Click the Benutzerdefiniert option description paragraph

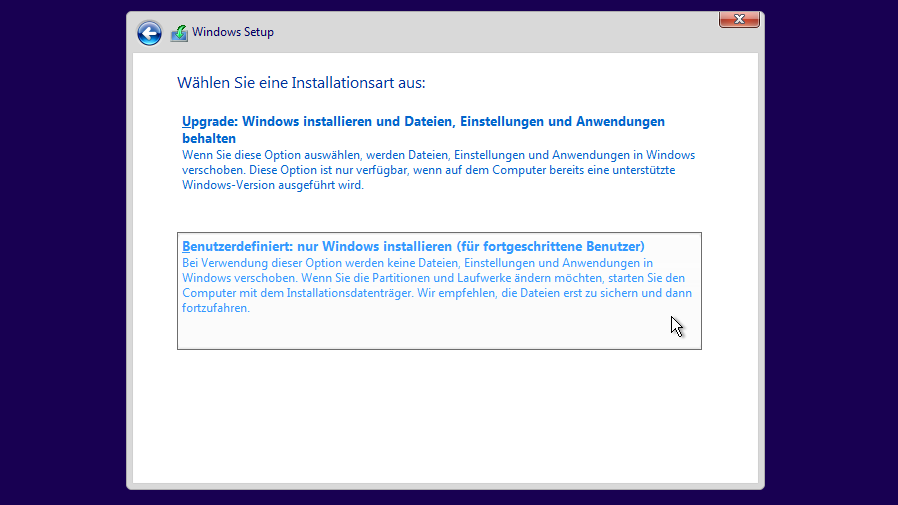coord(436,285)
